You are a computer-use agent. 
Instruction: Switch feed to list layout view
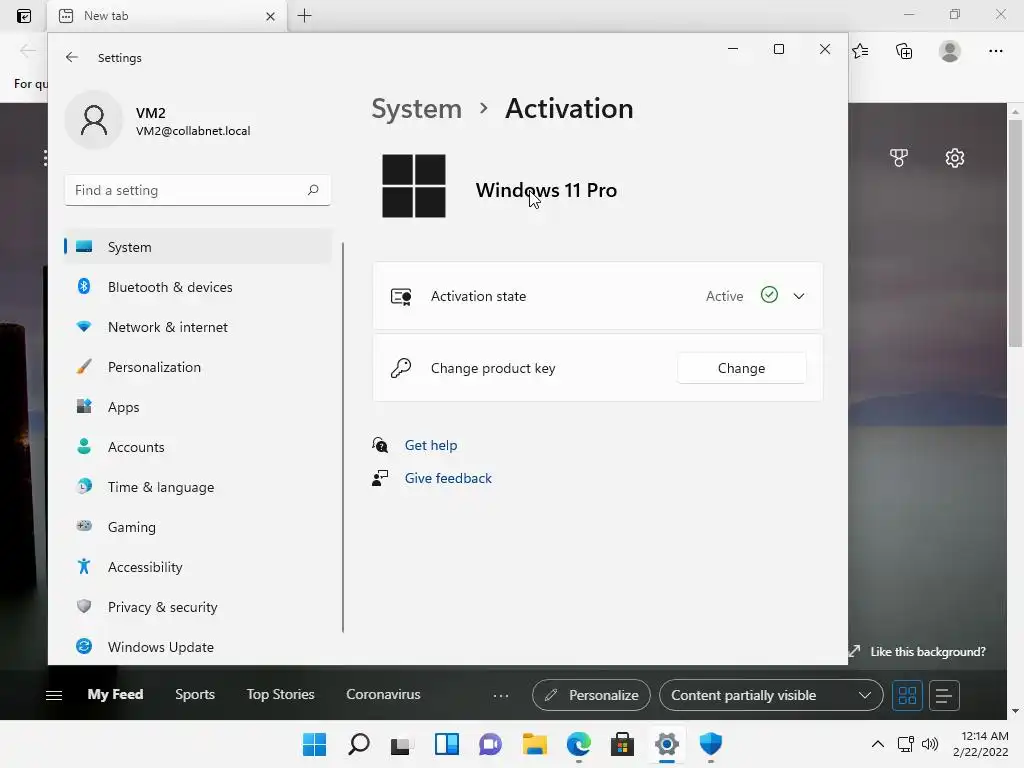944,695
